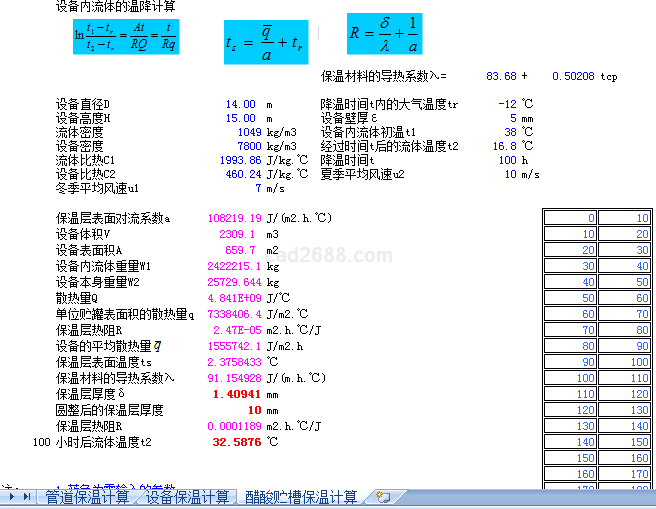This screenshot has height=509, width=656.
Task: Select the logarithmic temperature formula image
Action: click(x=125, y=37)
